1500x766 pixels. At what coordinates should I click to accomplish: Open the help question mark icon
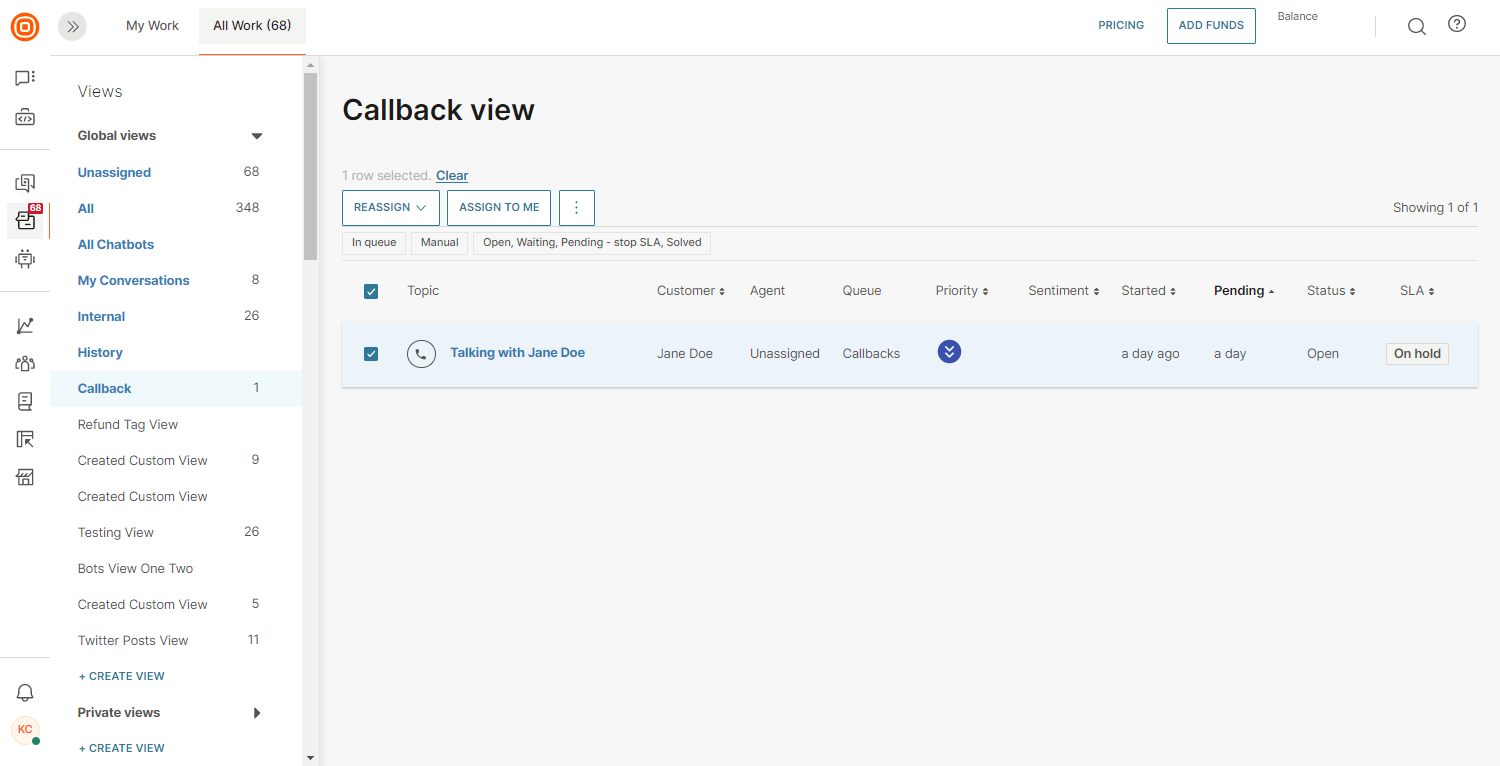1457,25
